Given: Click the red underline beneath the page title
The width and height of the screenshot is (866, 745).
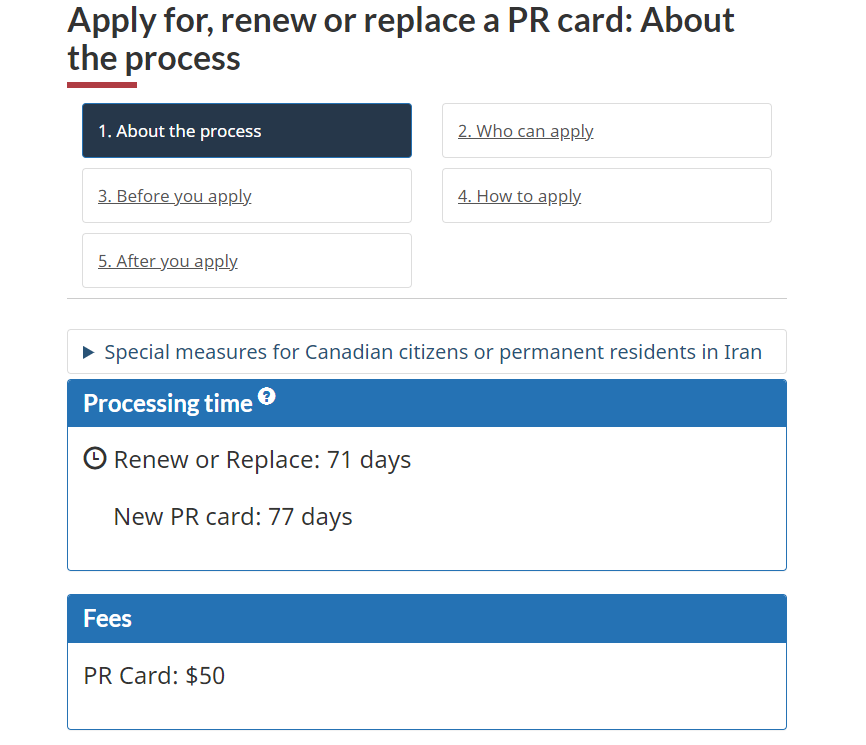Looking at the screenshot, I should coord(102,85).
